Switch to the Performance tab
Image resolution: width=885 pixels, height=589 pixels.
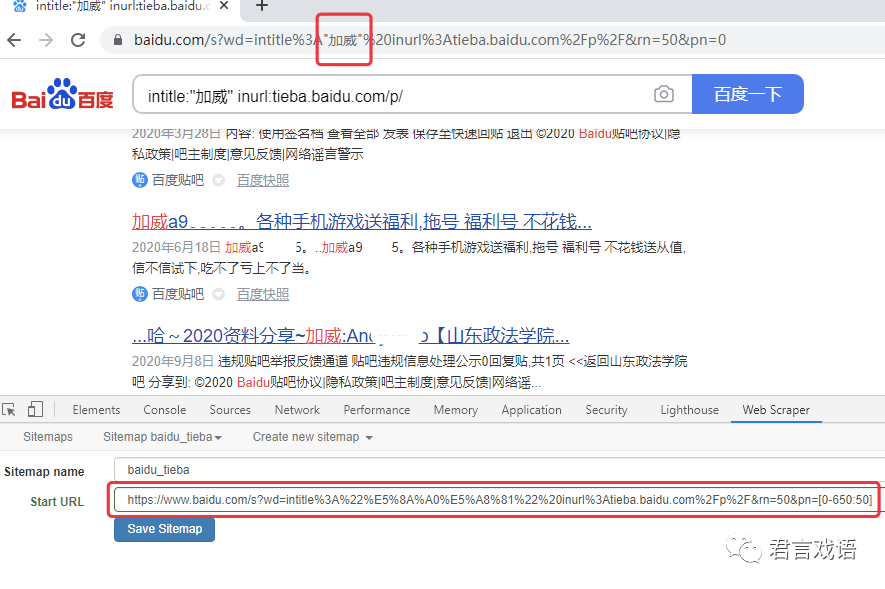(376, 410)
